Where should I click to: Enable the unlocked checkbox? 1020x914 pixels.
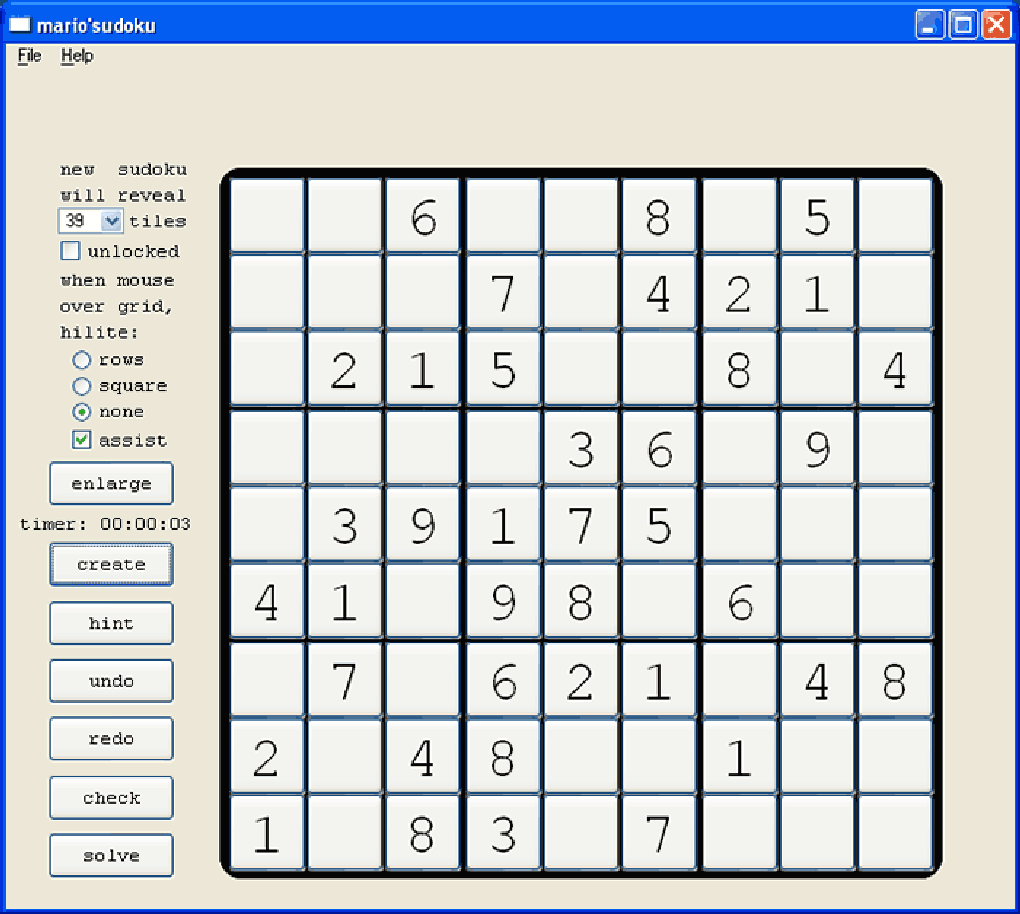[70, 250]
